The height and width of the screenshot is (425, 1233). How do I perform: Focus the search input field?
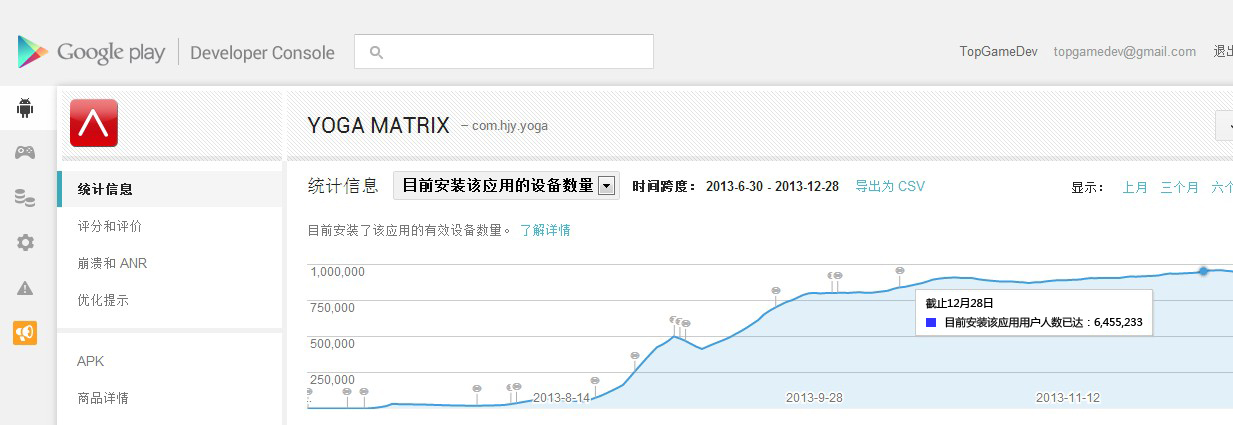coord(504,52)
